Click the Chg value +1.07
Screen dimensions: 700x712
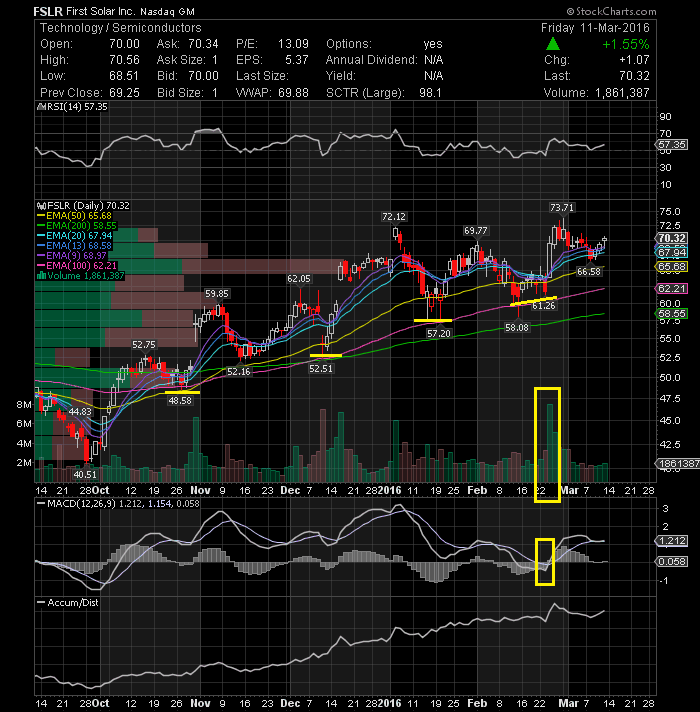pyautogui.click(x=635, y=60)
